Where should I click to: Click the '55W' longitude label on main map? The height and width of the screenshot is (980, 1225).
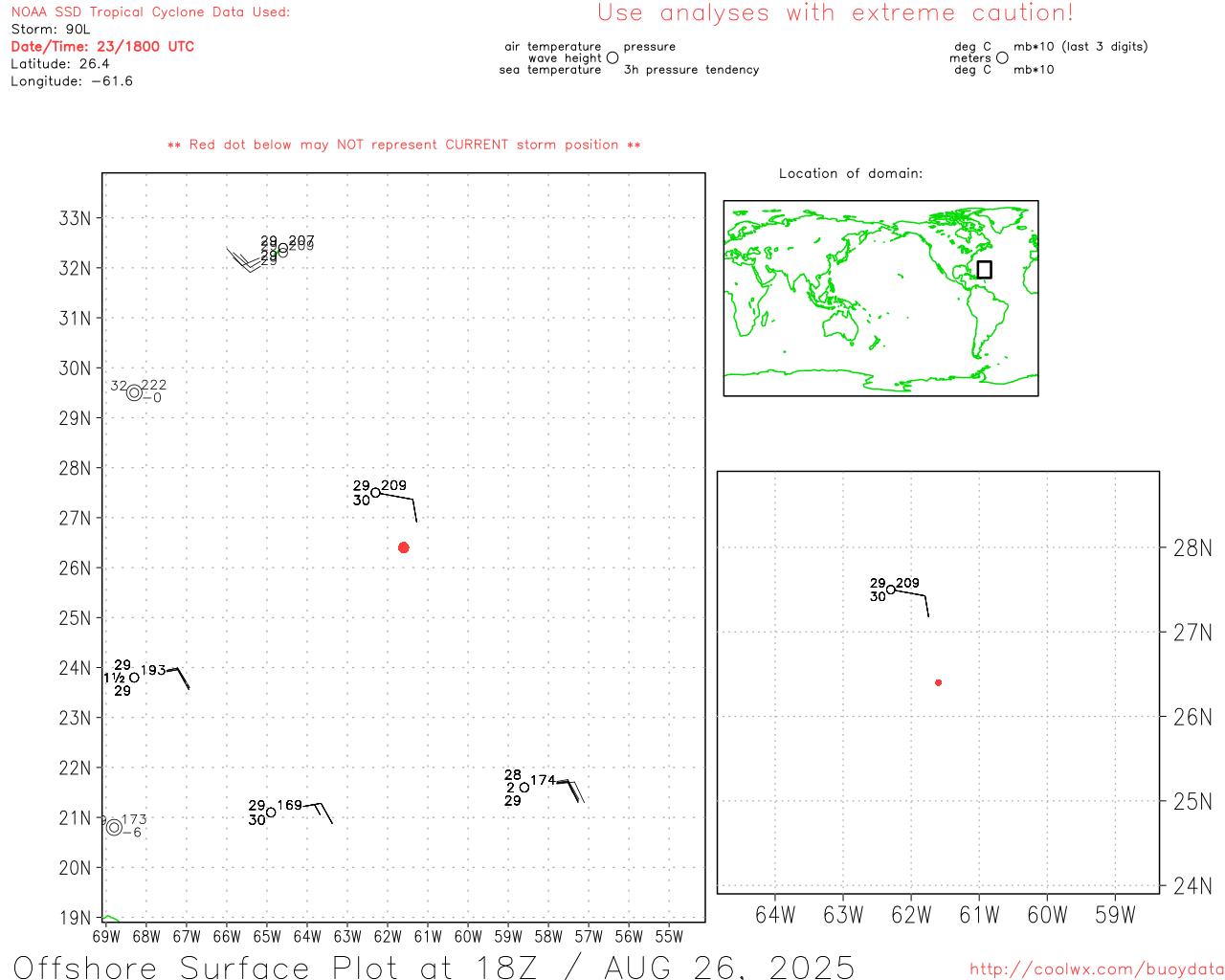coord(669,936)
